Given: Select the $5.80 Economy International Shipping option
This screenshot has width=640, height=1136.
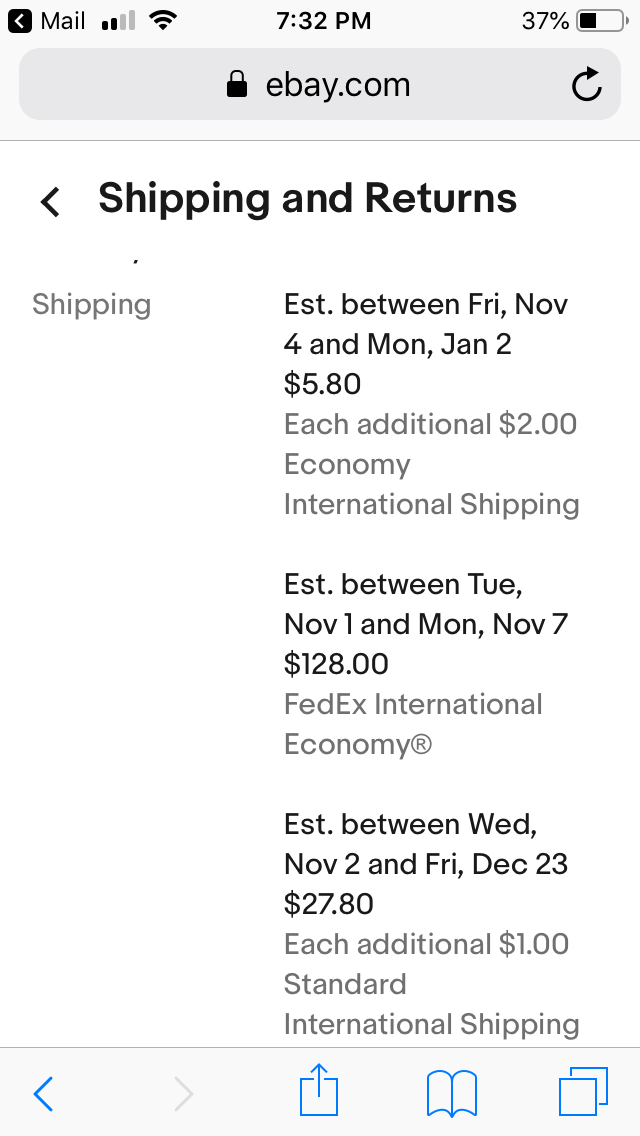Looking at the screenshot, I should (431, 404).
